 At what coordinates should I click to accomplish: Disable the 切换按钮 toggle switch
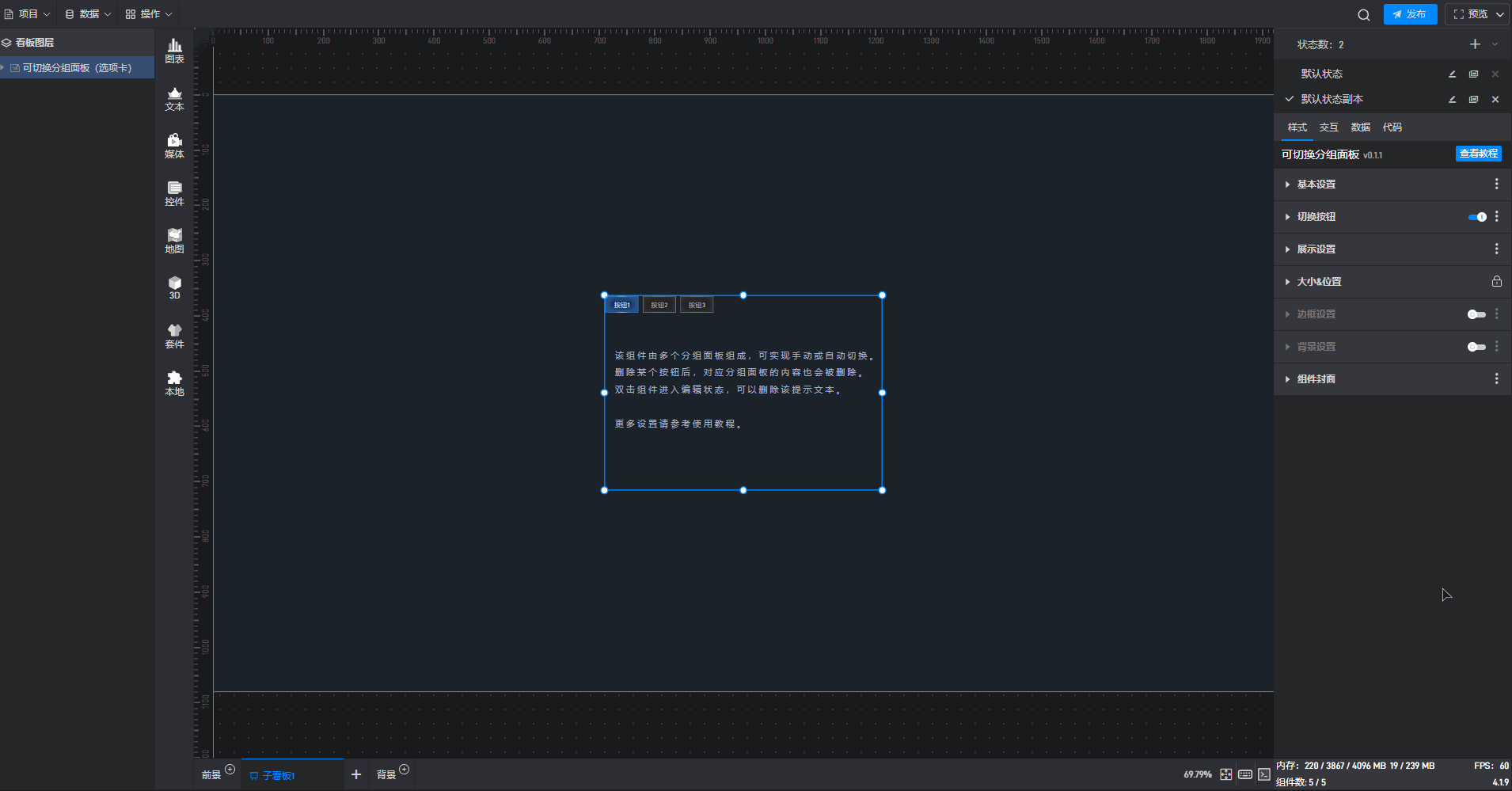(1476, 217)
